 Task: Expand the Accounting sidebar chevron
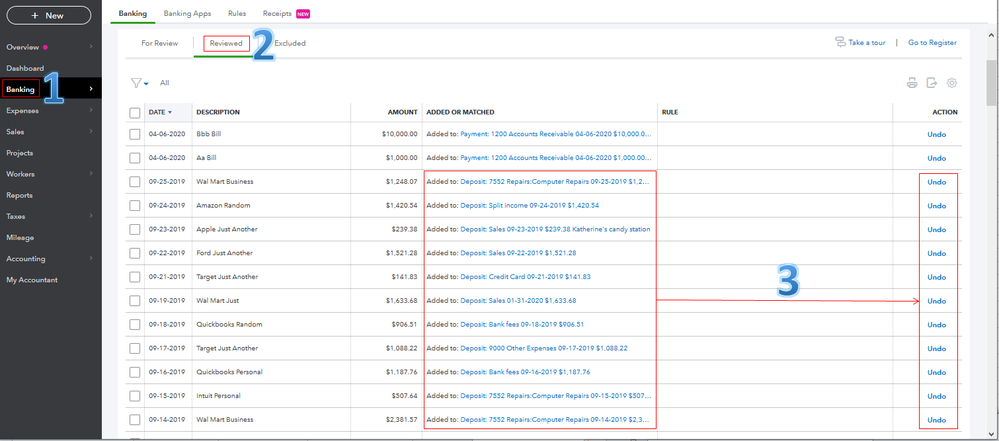(x=91, y=259)
